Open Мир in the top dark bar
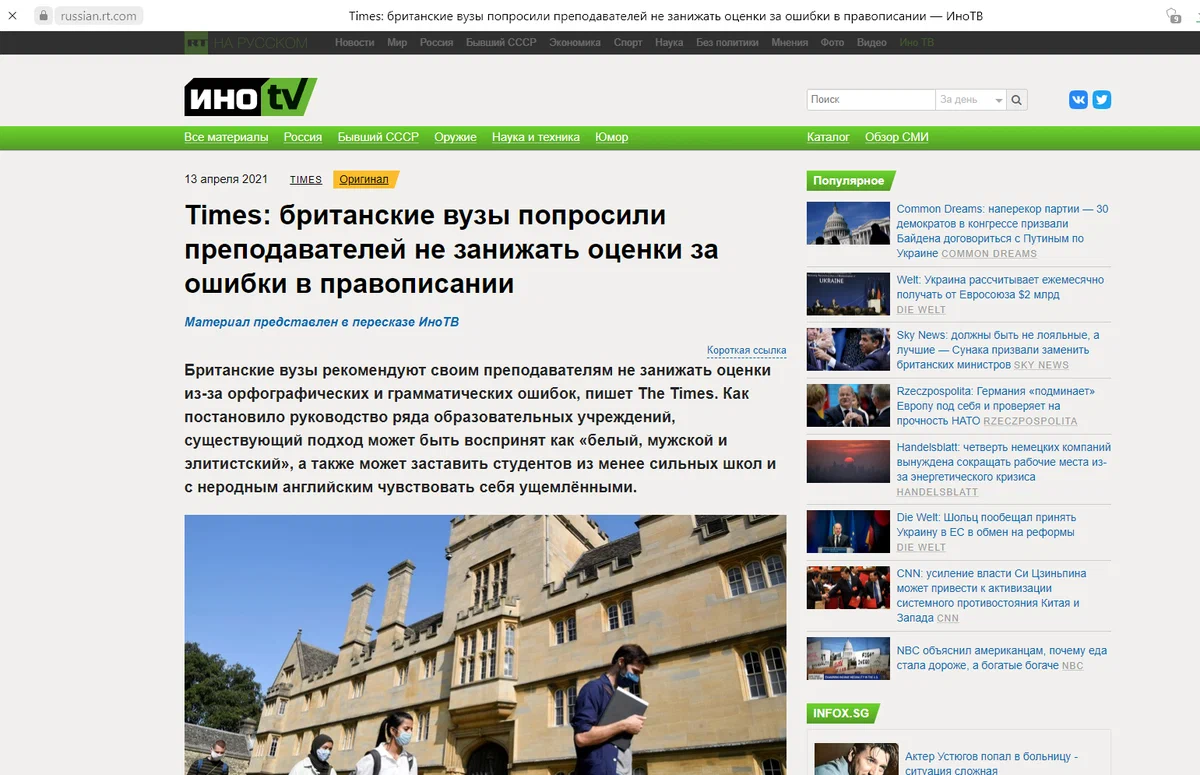1200x775 pixels. pos(397,43)
